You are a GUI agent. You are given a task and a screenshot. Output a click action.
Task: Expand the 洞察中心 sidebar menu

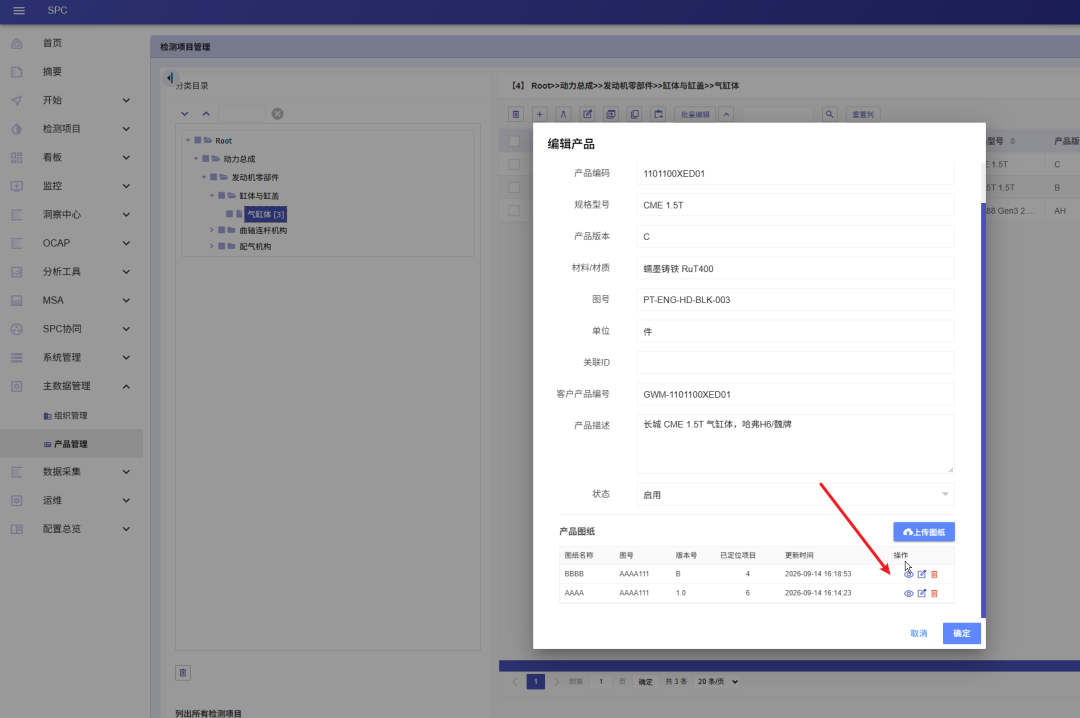point(71,214)
